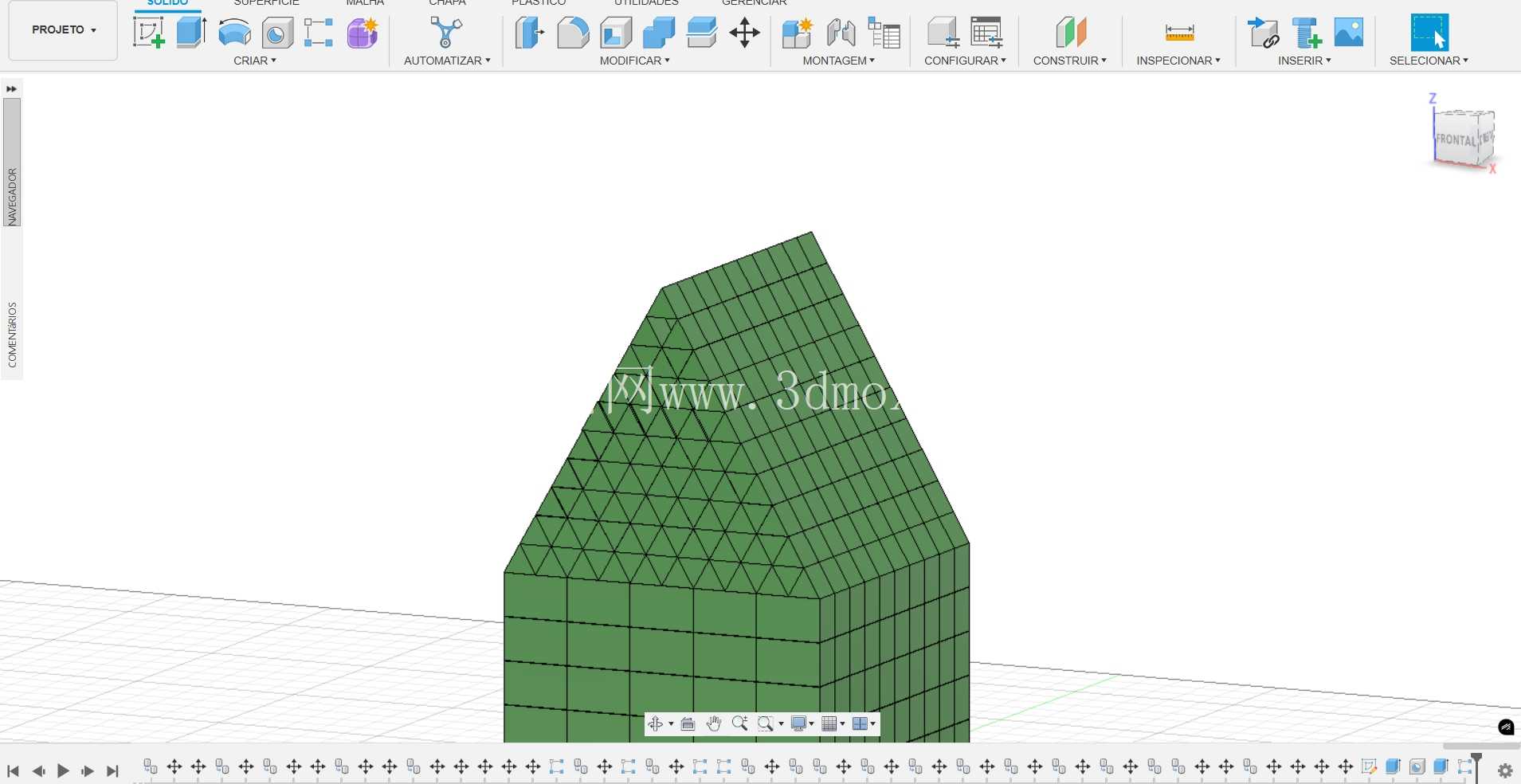The image size is (1521, 784).
Task: Step timeline back one feature
Action: [x=37, y=770]
